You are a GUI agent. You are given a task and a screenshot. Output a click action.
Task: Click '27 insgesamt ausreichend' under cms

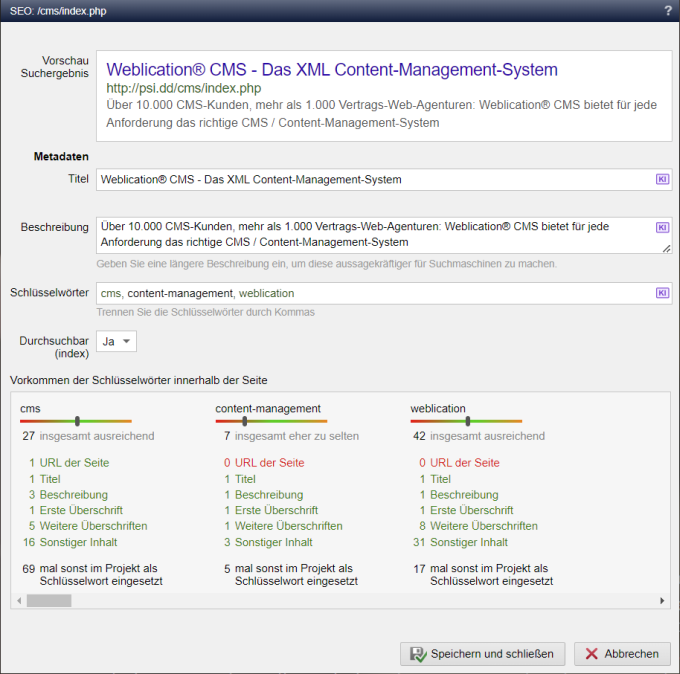pyautogui.click(x=88, y=436)
